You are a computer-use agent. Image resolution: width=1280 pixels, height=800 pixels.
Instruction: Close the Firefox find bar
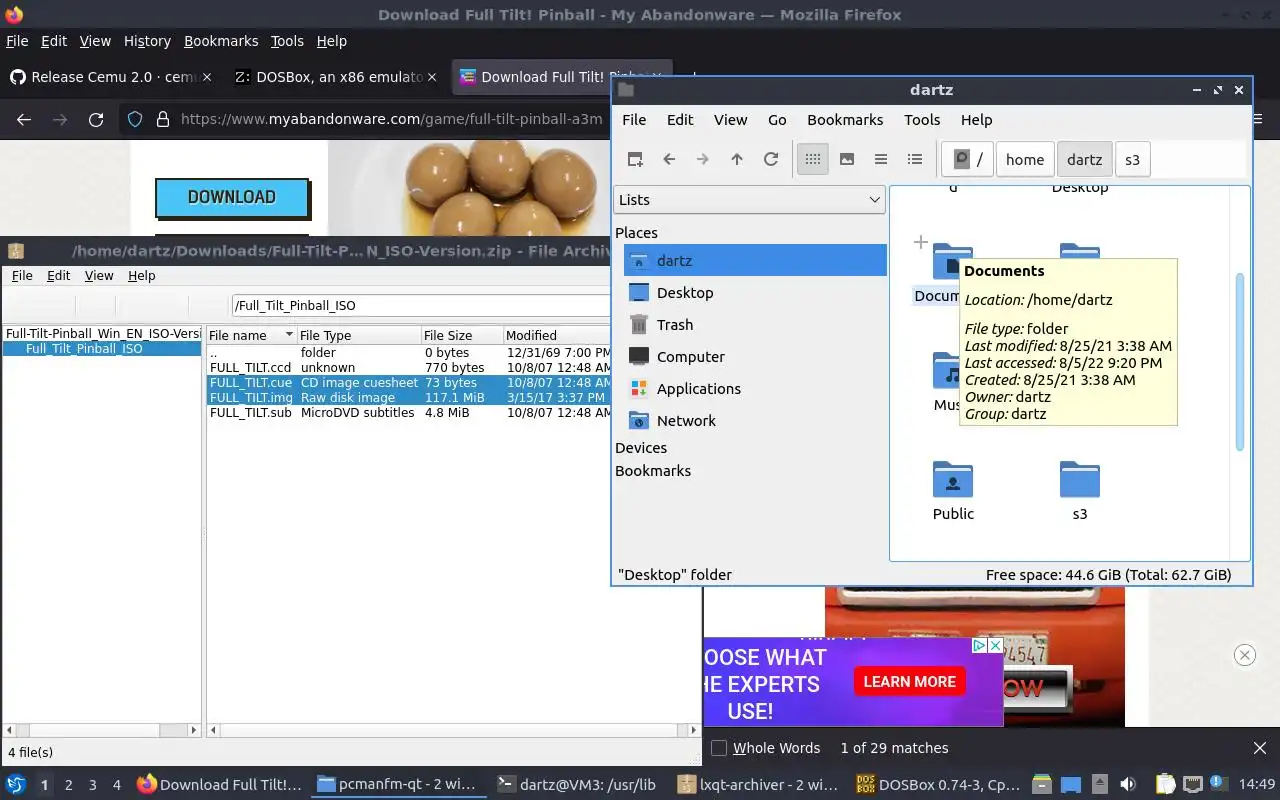pyautogui.click(x=1260, y=748)
